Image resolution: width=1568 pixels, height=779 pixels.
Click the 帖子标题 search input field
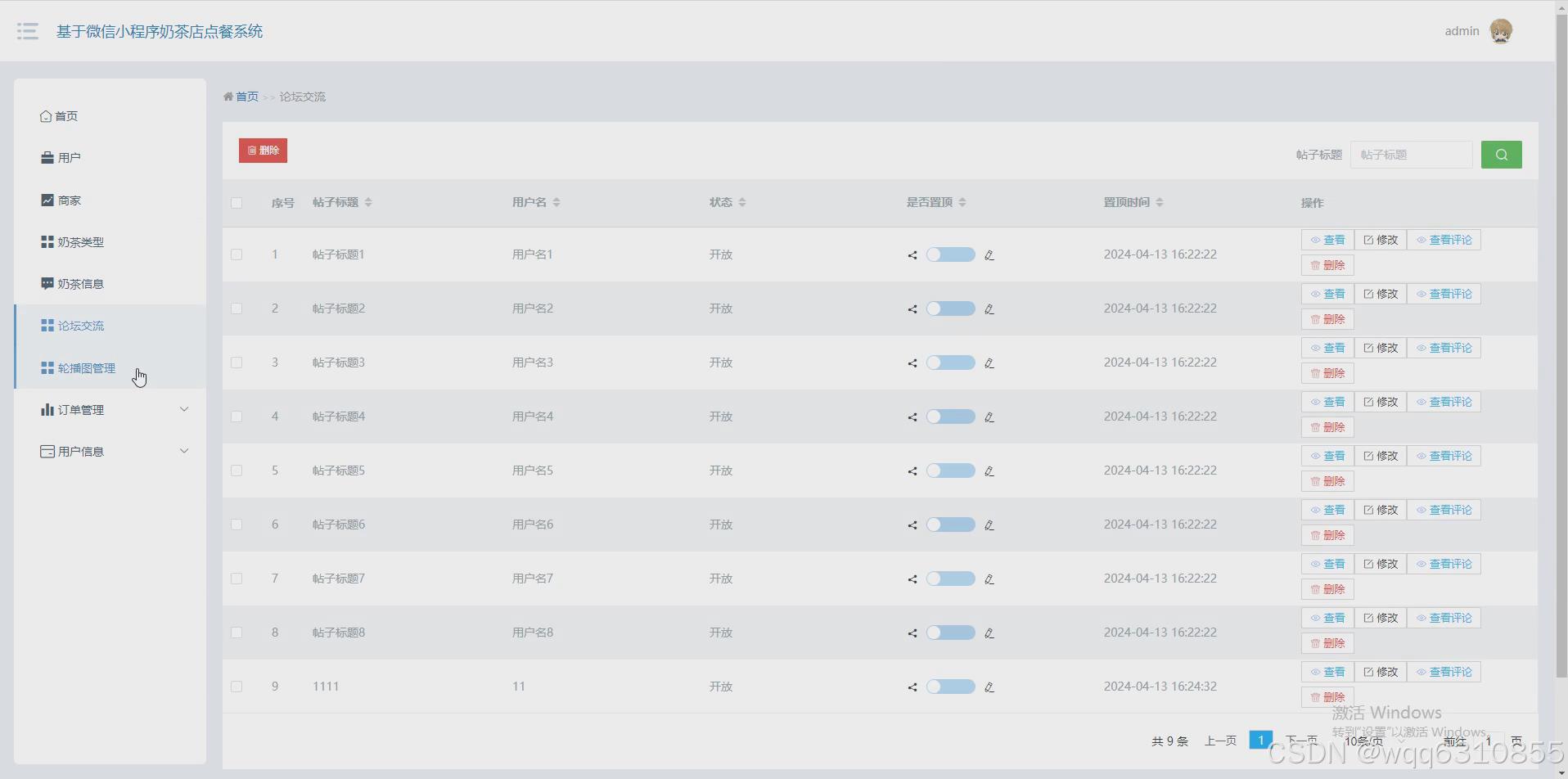(1411, 155)
